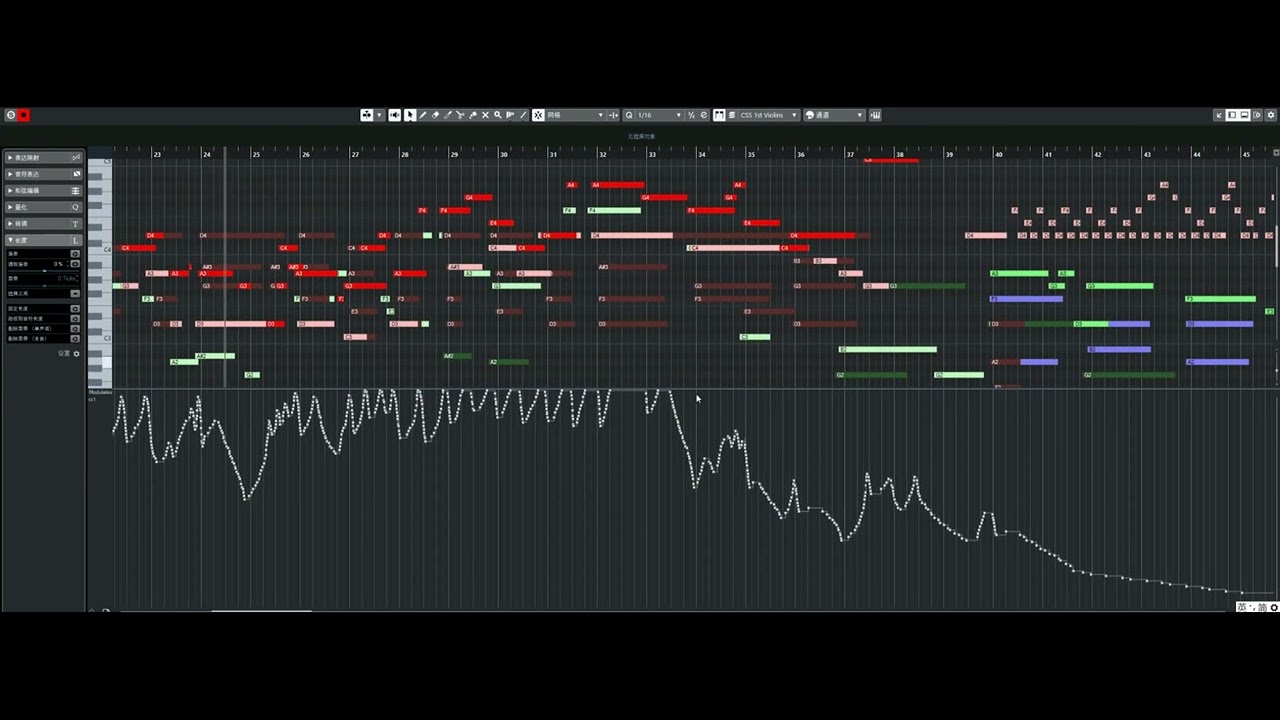The height and width of the screenshot is (720, 1280).
Task: Click the solo editor icon at top left
Action: point(11,115)
